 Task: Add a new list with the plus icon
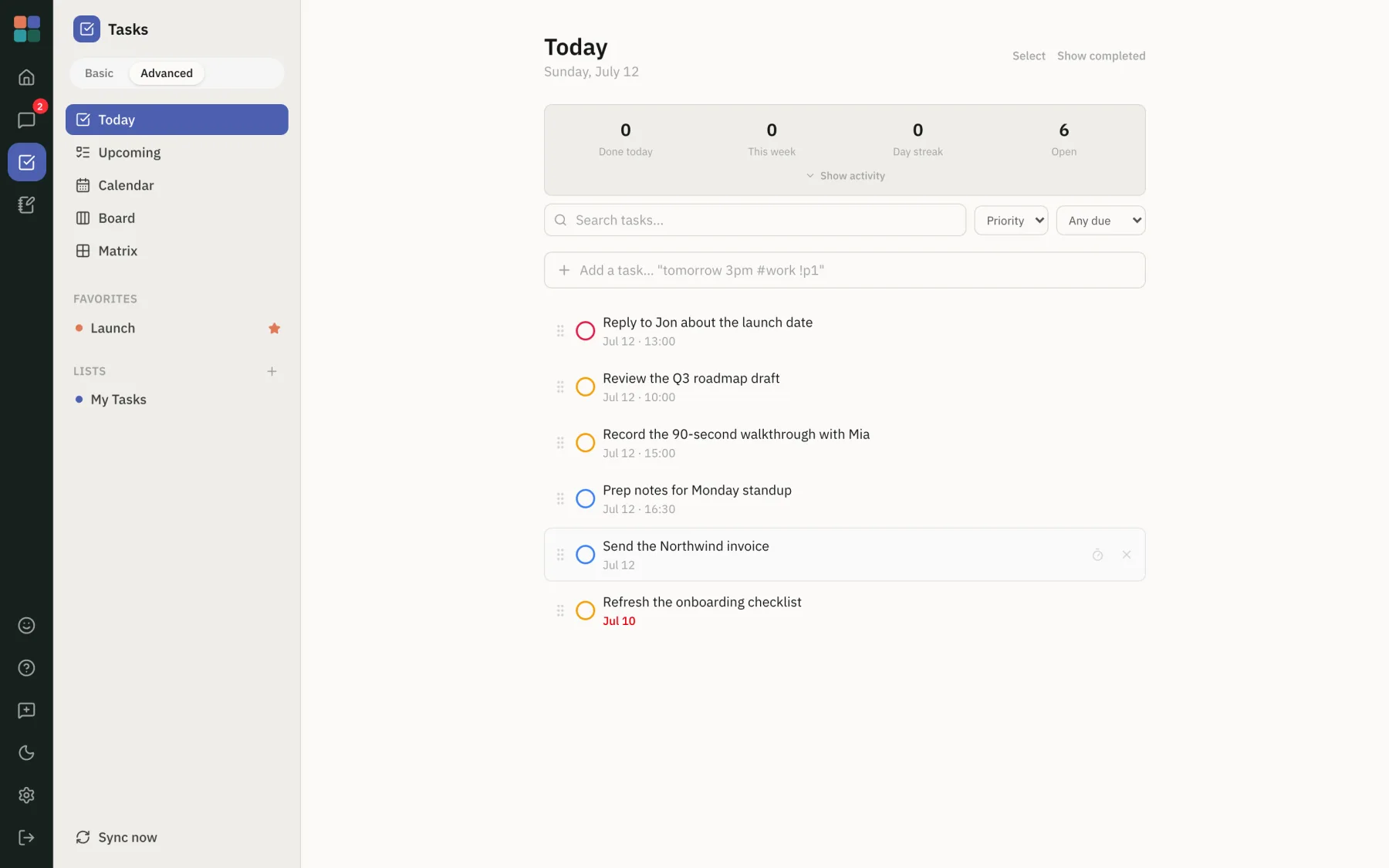(272, 371)
